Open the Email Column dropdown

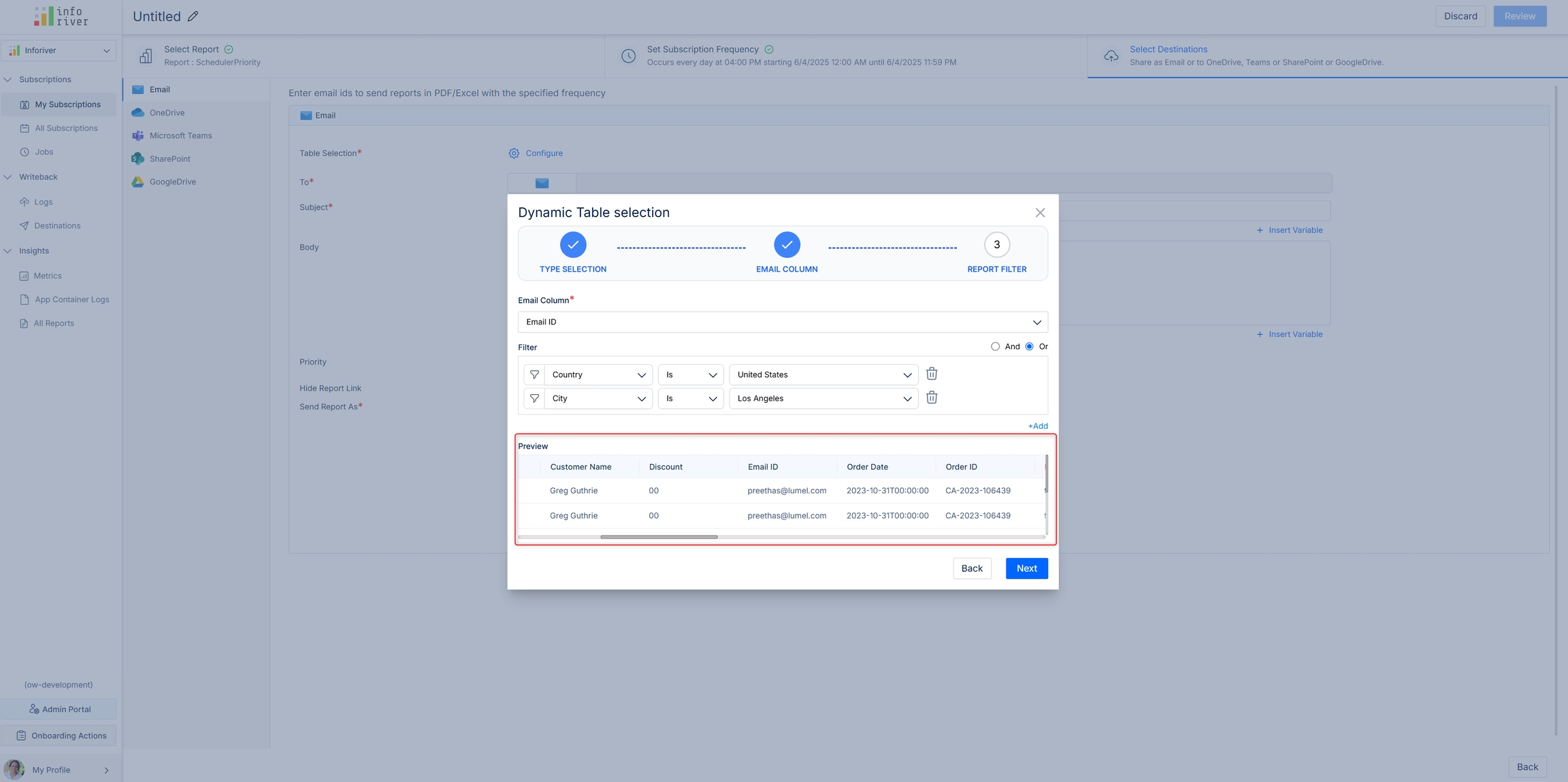click(782, 322)
